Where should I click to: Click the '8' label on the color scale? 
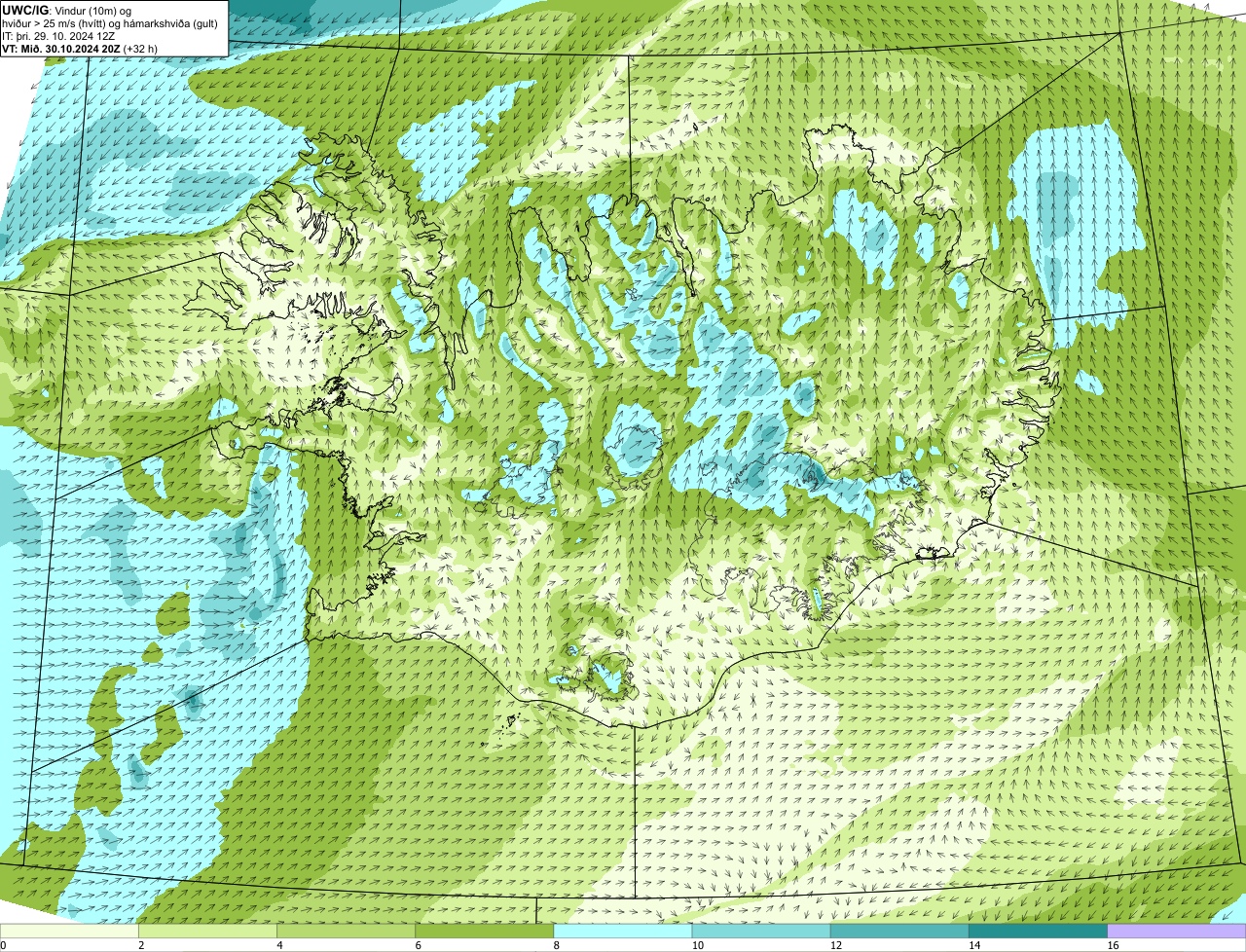tap(557, 945)
